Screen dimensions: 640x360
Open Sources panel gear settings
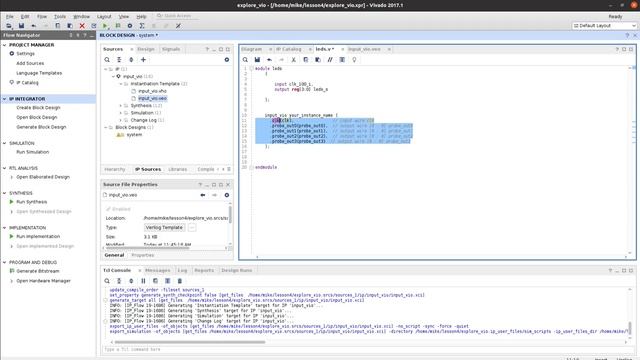click(227, 60)
